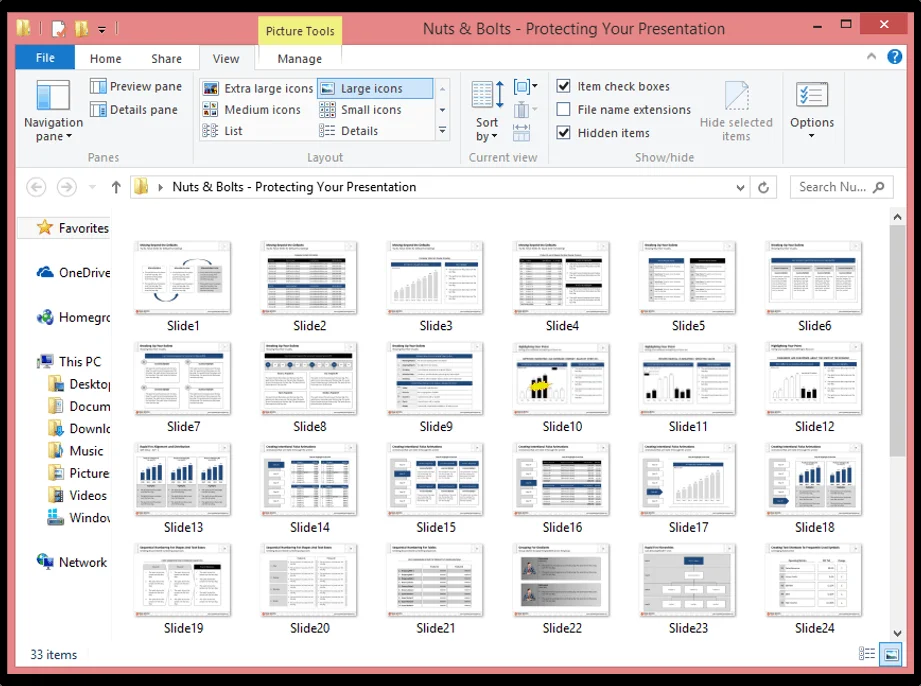Select Homegroup in the navigation pane
The width and height of the screenshot is (921, 686).
tap(73, 317)
